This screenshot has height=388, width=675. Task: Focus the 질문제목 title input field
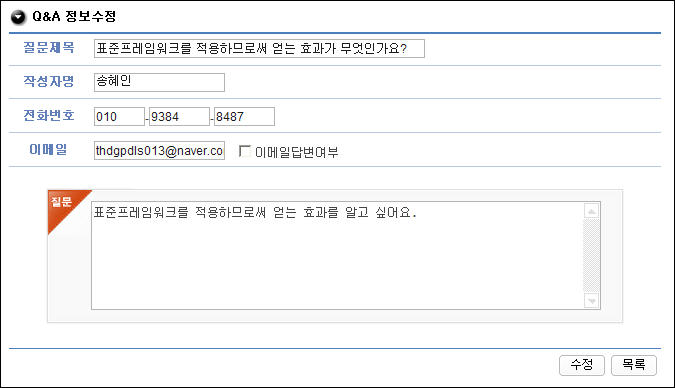[x=259, y=48]
